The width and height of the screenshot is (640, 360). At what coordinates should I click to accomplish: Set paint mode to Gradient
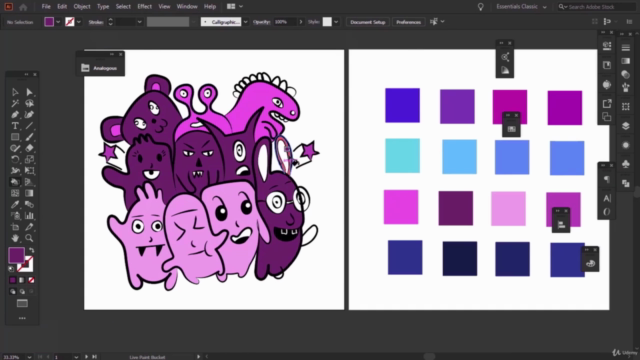click(x=22, y=280)
